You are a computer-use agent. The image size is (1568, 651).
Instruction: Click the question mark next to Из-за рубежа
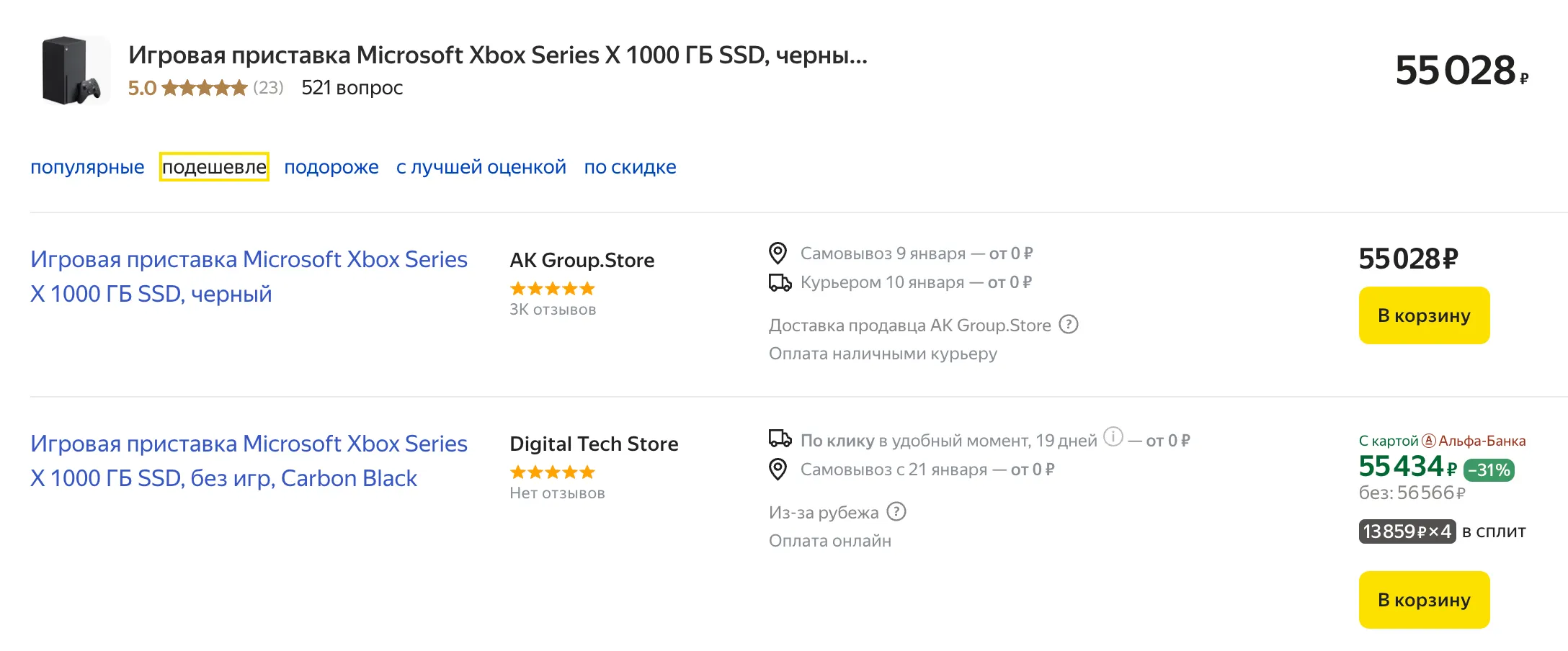(896, 512)
